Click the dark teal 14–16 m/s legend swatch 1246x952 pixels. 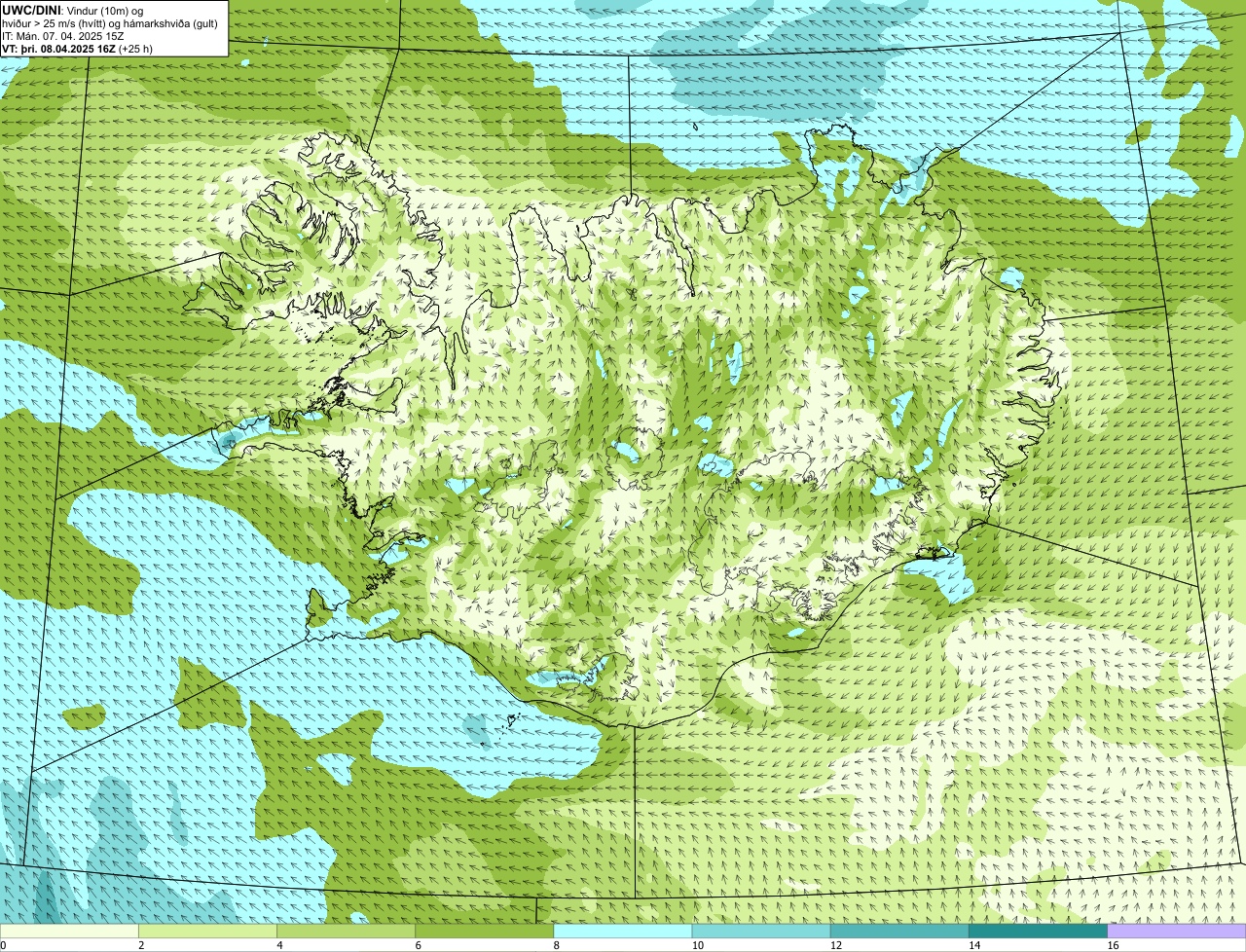tap(1038, 931)
